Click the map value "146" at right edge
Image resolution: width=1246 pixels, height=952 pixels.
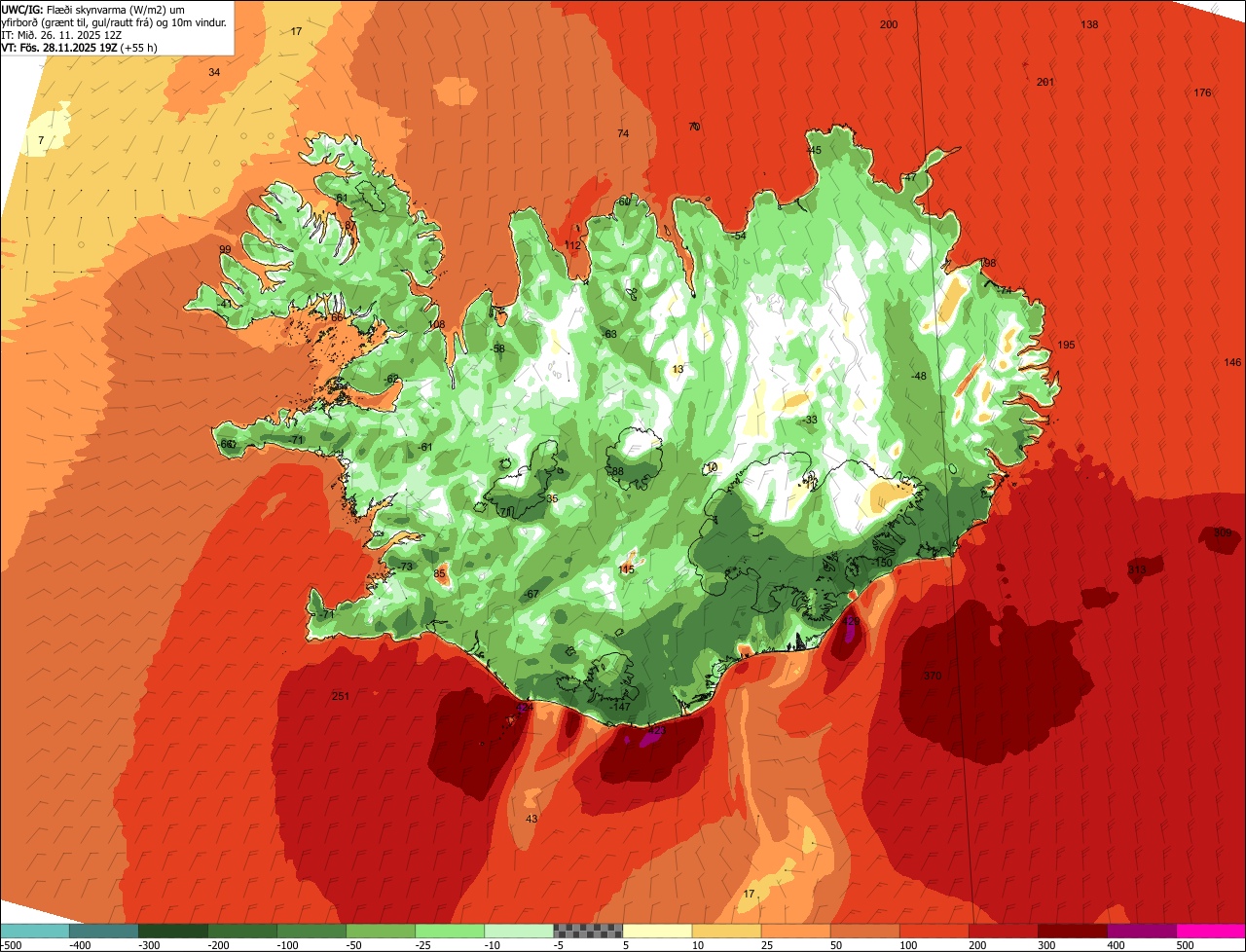[1232, 362]
